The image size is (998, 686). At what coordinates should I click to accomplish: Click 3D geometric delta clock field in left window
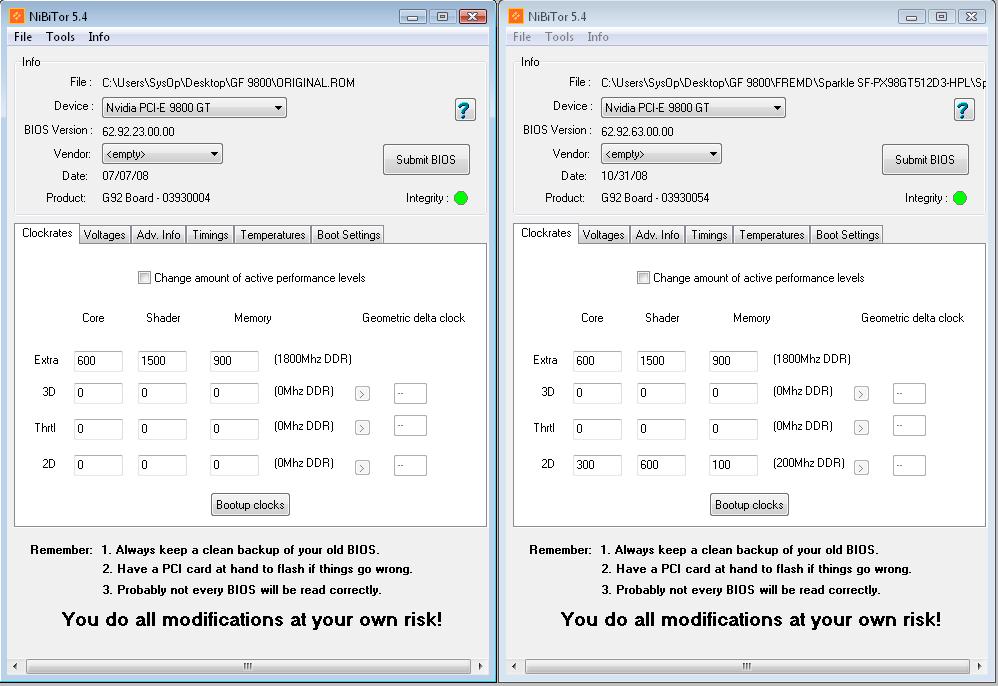(410, 393)
